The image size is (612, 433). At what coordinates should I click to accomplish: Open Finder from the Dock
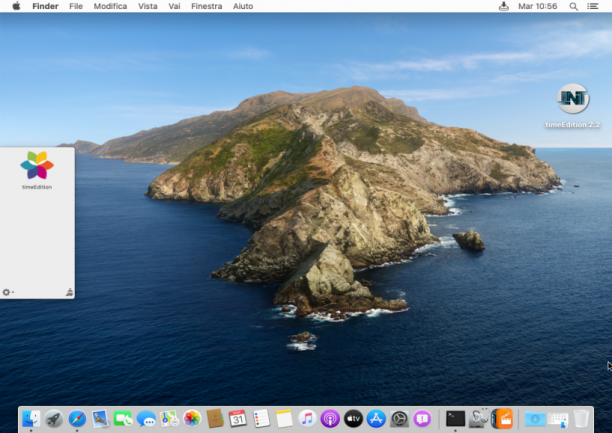[31, 419]
